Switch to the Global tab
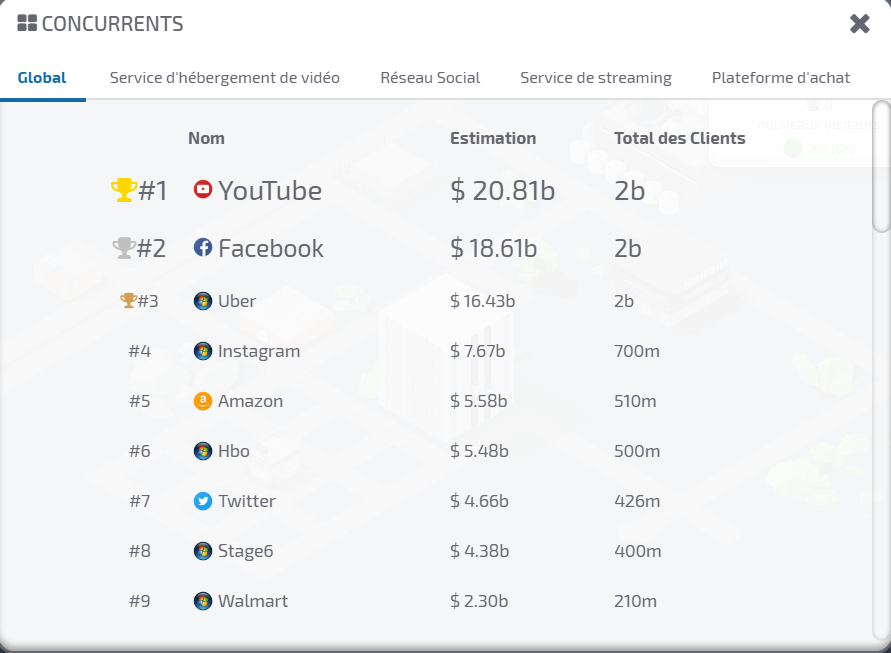 click(42, 78)
